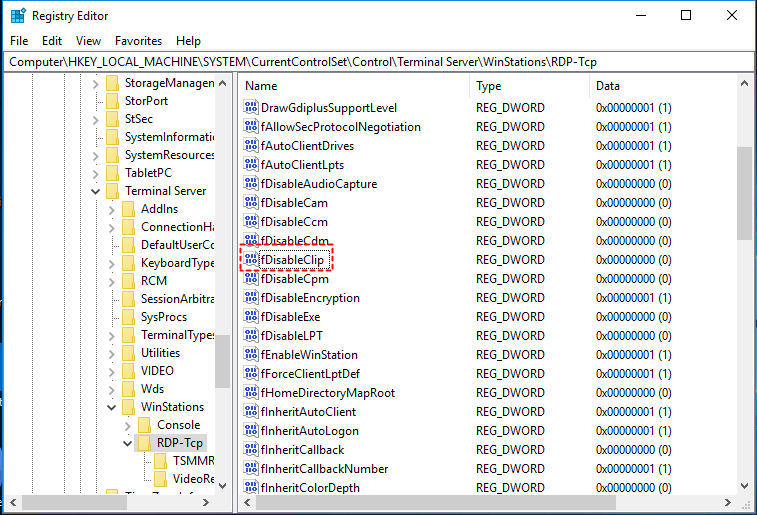
Task: Expand the StSec key
Action: pos(96,120)
